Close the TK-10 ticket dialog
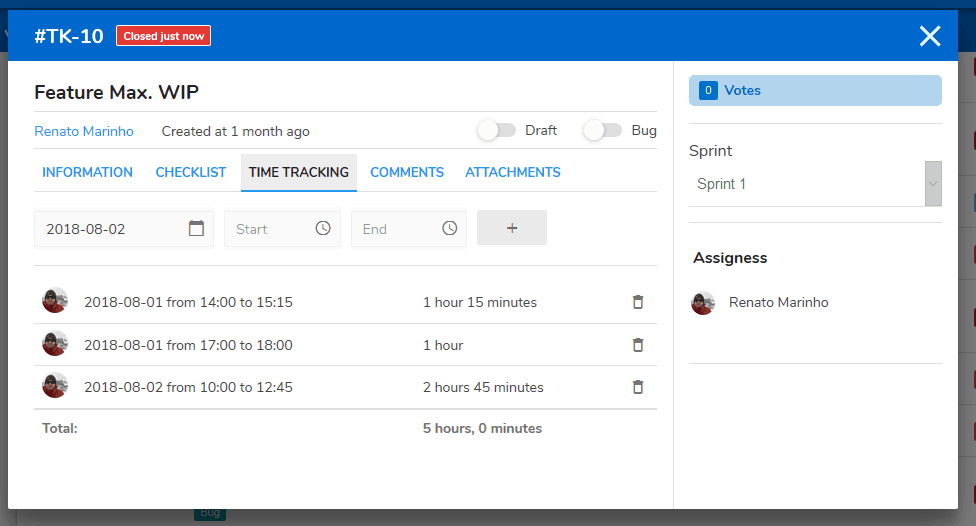The width and height of the screenshot is (976, 526). [930, 37]
